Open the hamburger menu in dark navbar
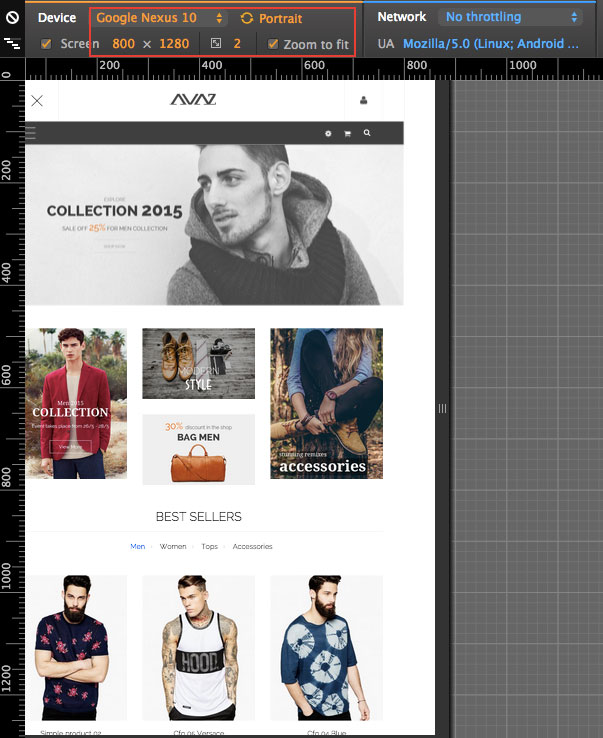This screenshot has height=738, width=603. 31,132
